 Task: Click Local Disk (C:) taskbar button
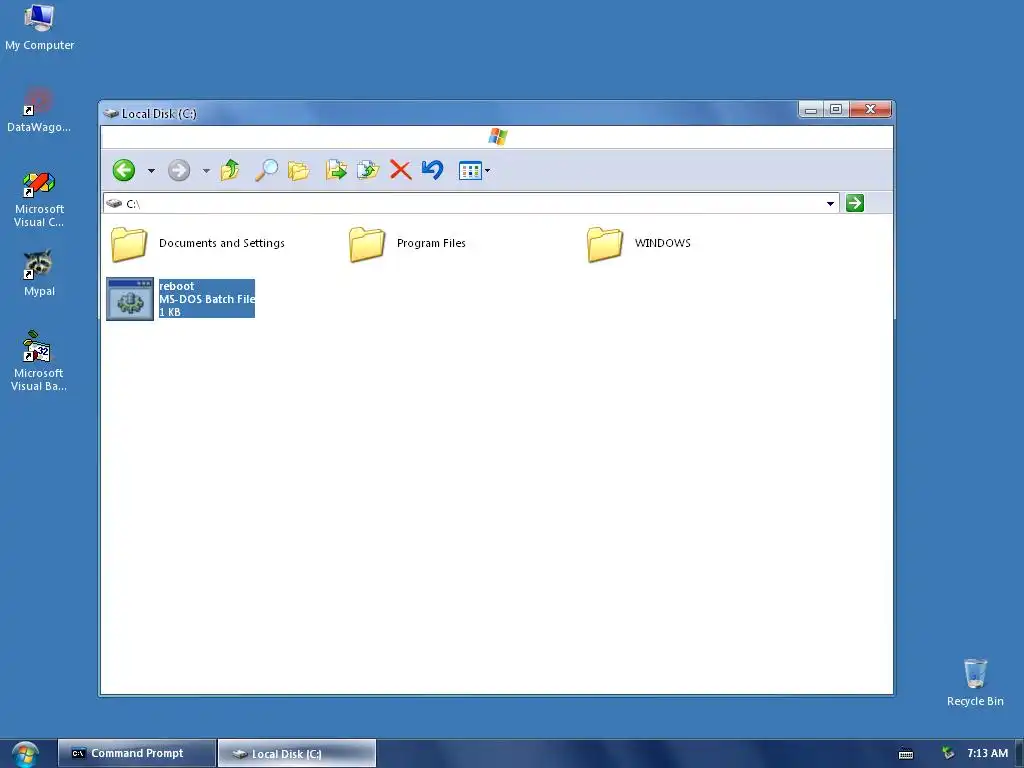(x=296, y=754)
